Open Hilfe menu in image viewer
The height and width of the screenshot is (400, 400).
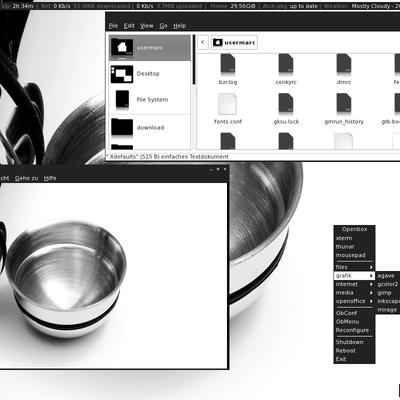coord(50,178)
